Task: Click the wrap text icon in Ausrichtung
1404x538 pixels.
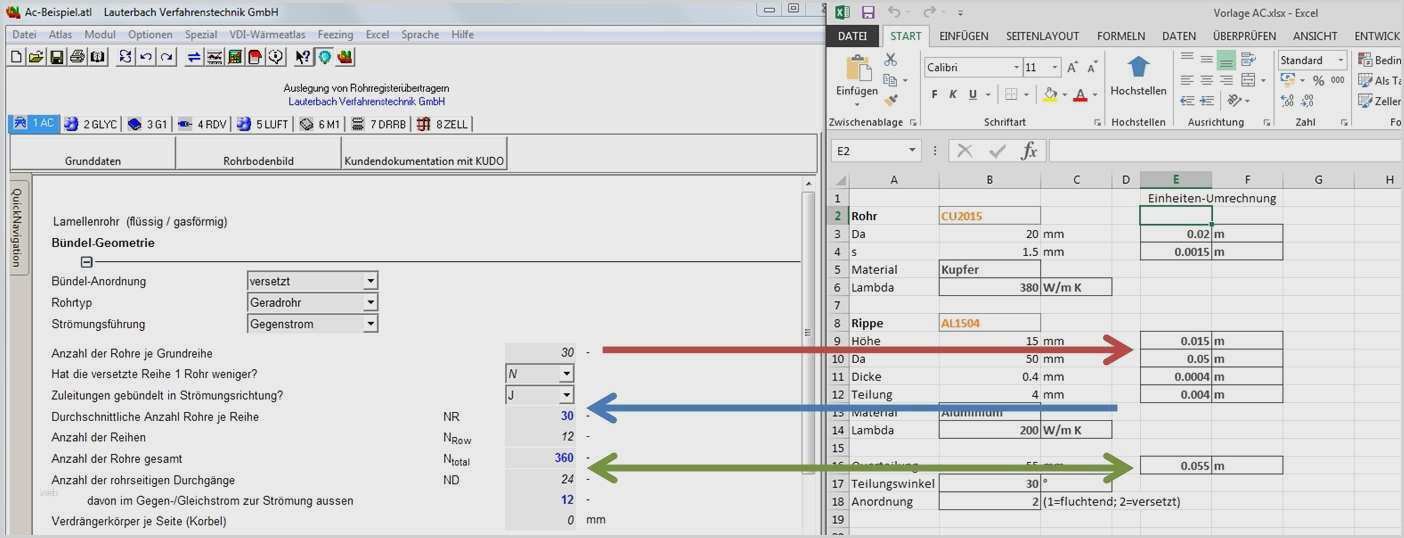Action: tap(1247, 59)
